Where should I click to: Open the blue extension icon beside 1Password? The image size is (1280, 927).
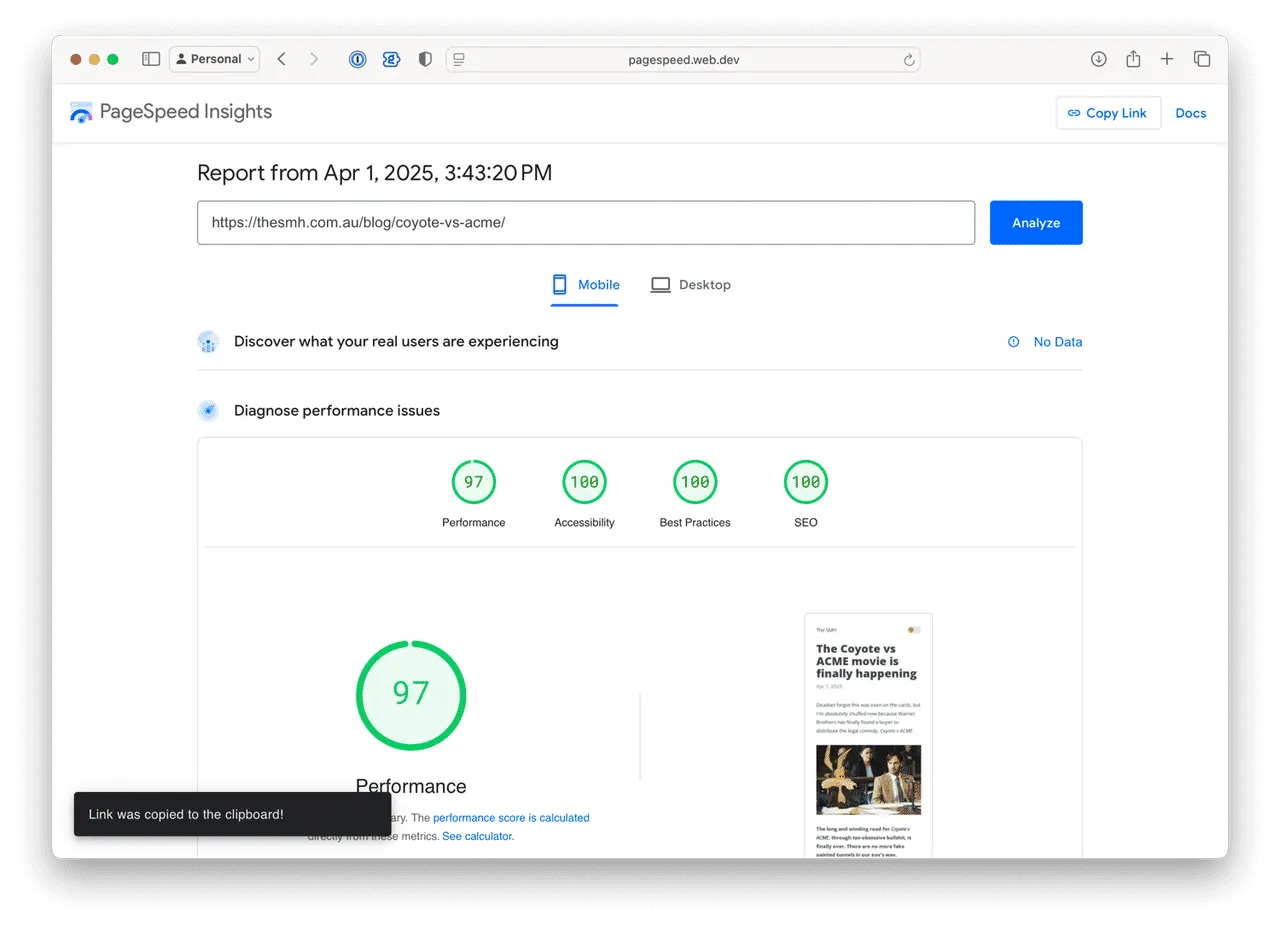391,59
